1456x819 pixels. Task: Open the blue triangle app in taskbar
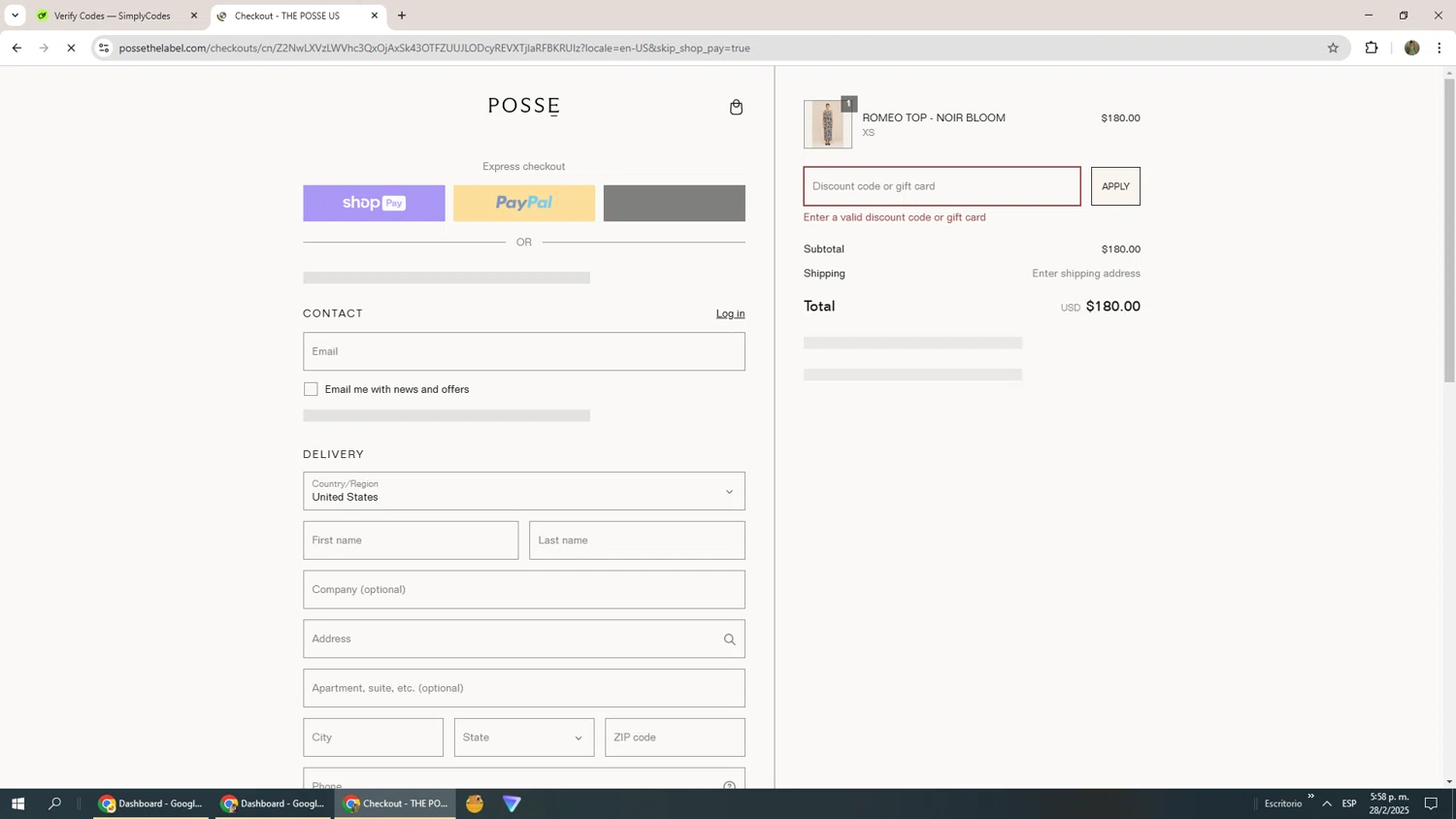point(512,803)
